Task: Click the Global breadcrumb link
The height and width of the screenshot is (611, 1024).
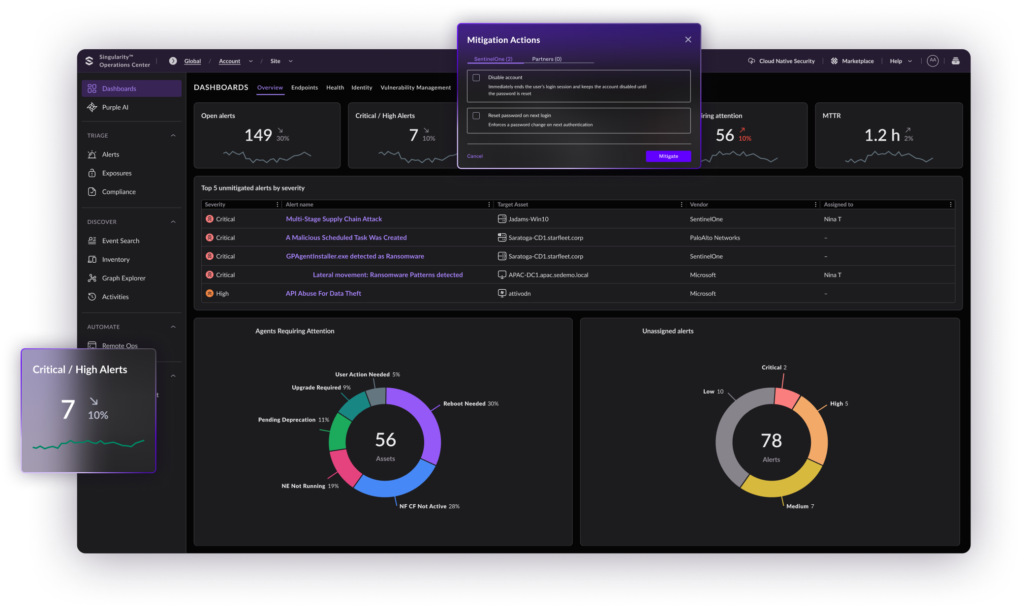Action: click(x=193, y=61)
